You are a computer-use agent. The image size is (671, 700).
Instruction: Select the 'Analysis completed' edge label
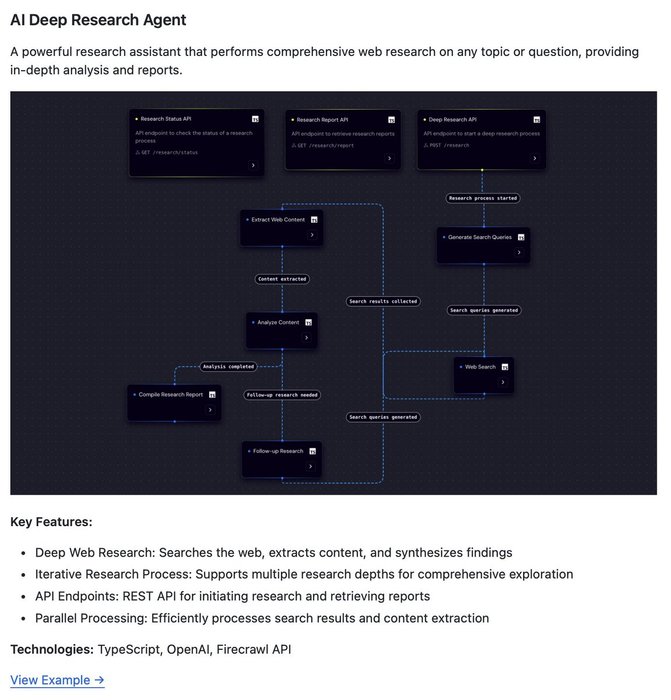click(228, 367)
